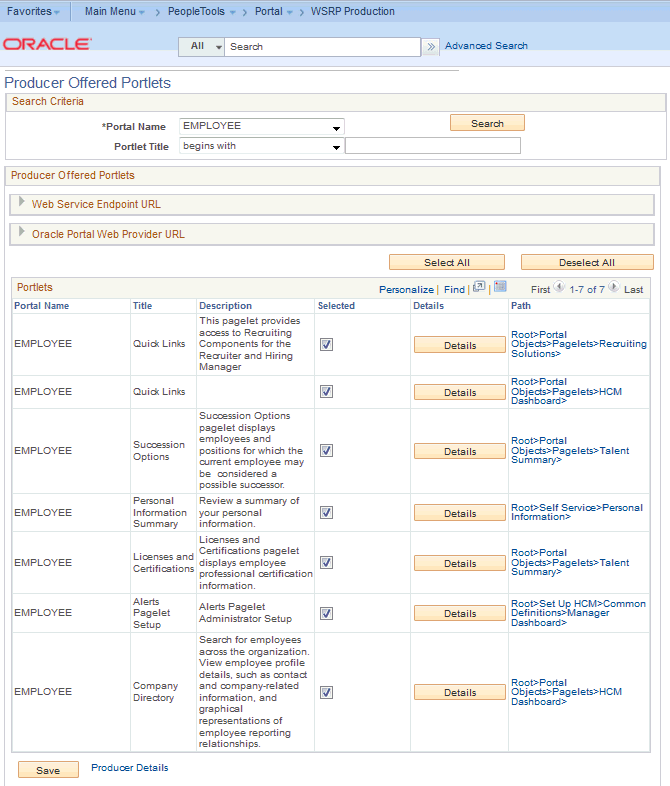Click First link in grid navigation

click(x=540, y=290)
